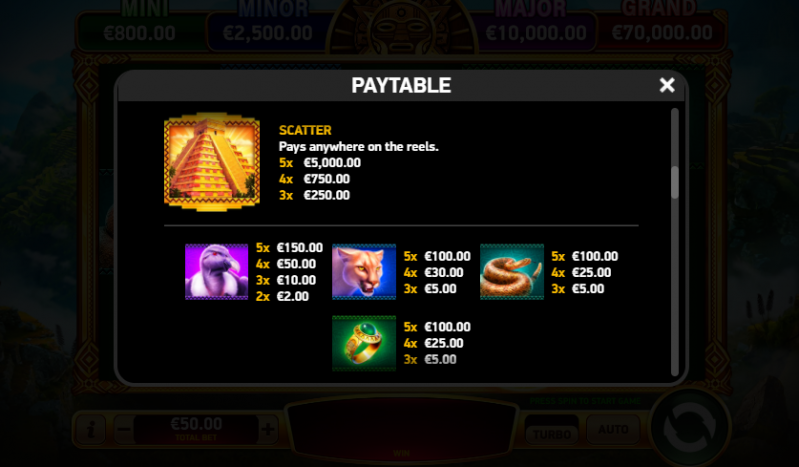Increase total bet with plus button
The image size is (799, 467).
268,429
